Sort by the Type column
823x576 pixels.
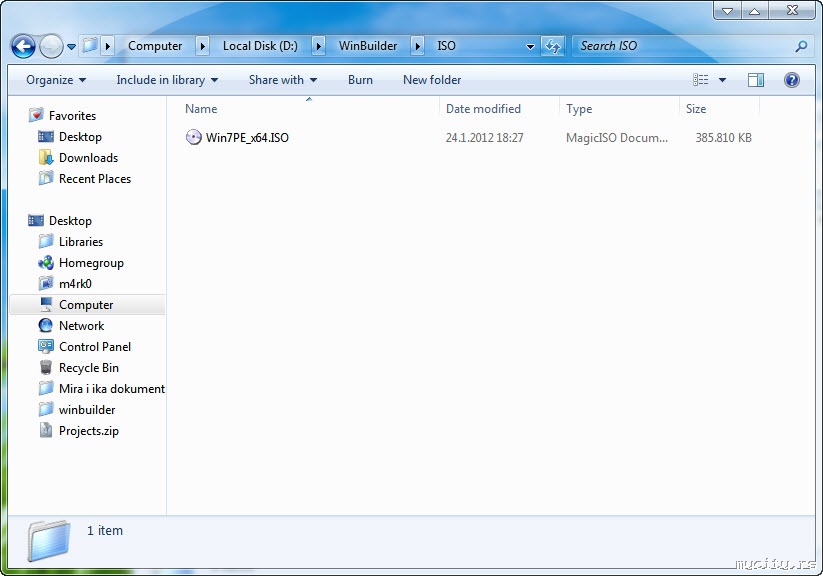point(579,109)
